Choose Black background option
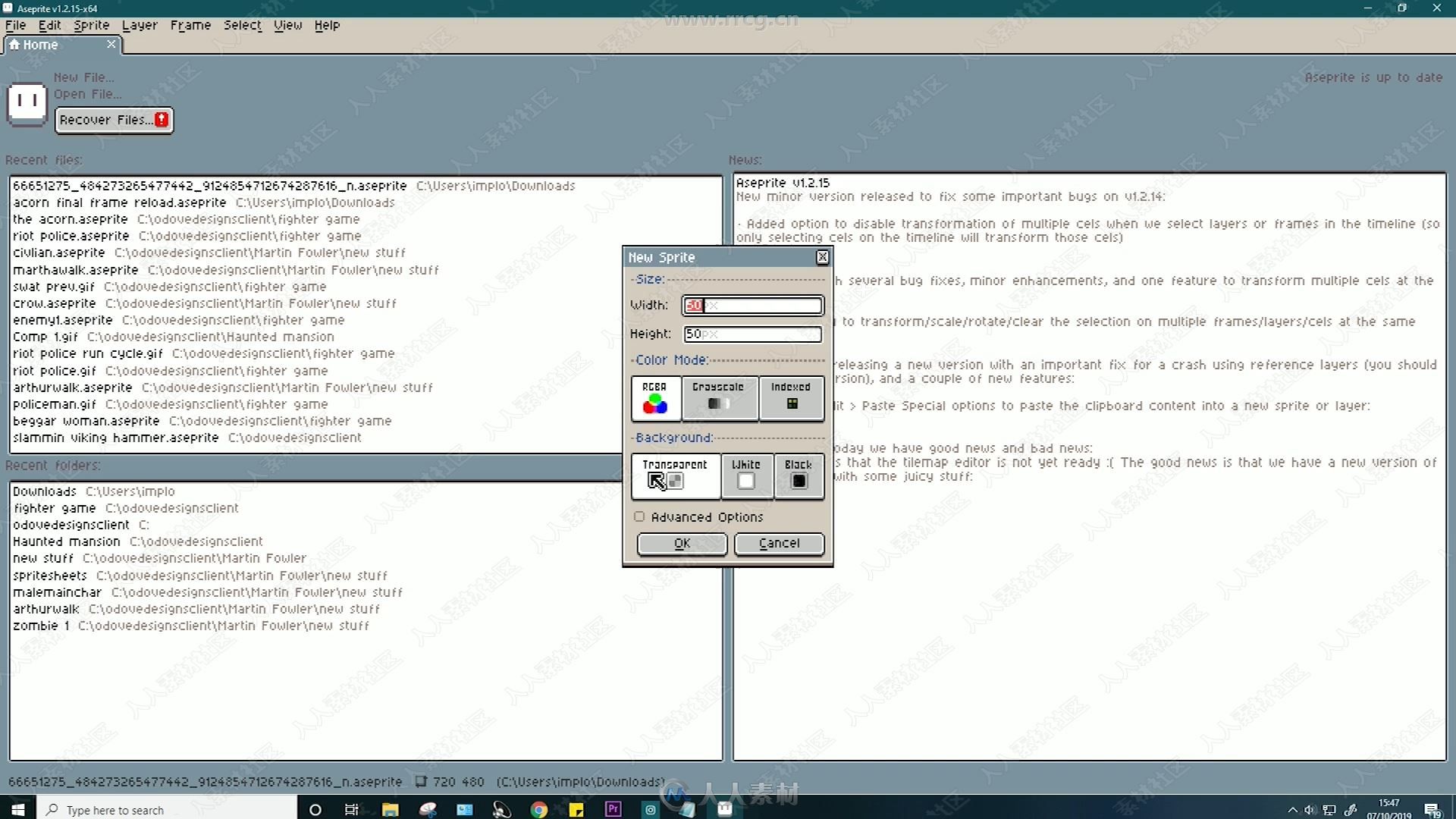1456x819 pixels. tap(799, 475)
